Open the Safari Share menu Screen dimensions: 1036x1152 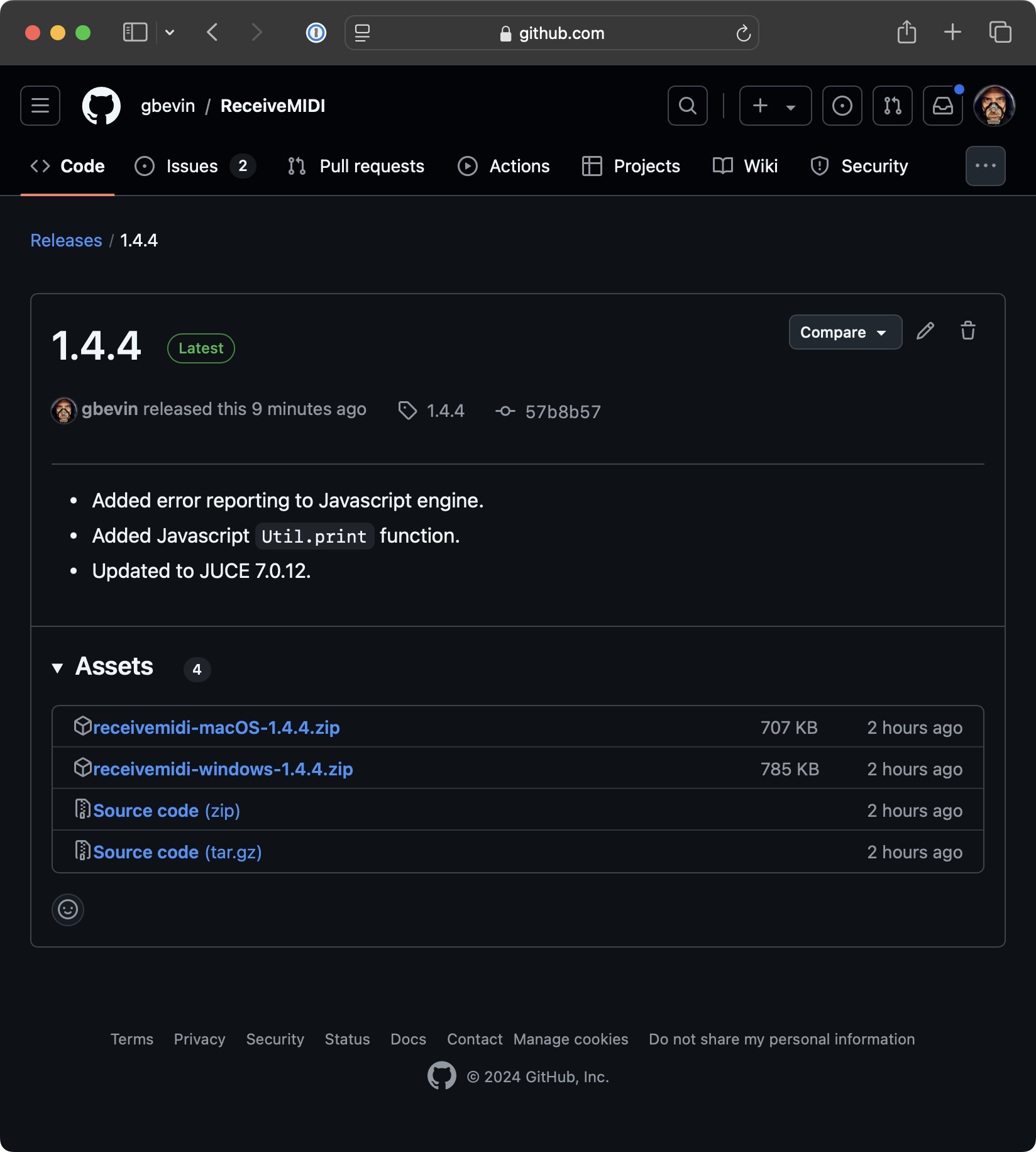(x=907, y=31)
